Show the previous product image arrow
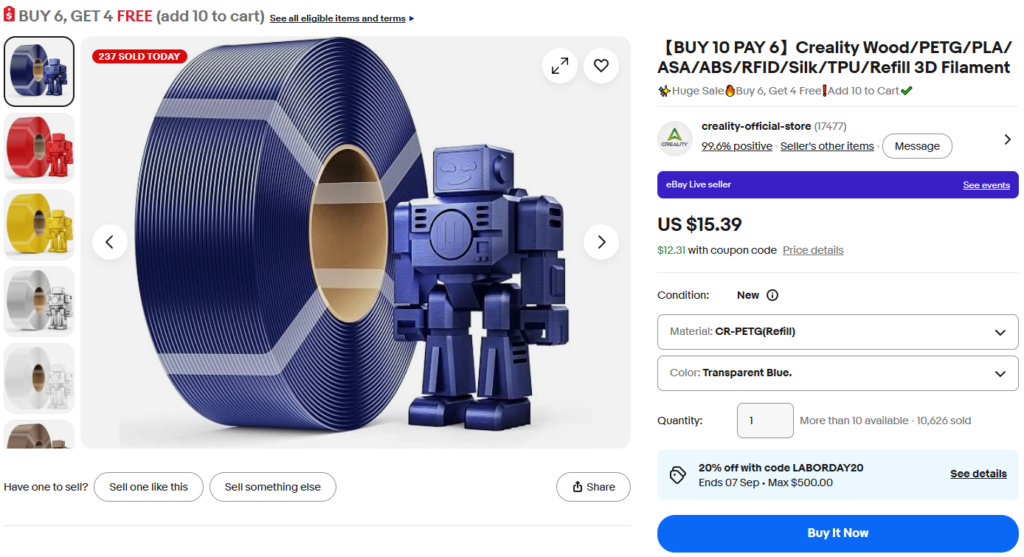 pos(110,242)
